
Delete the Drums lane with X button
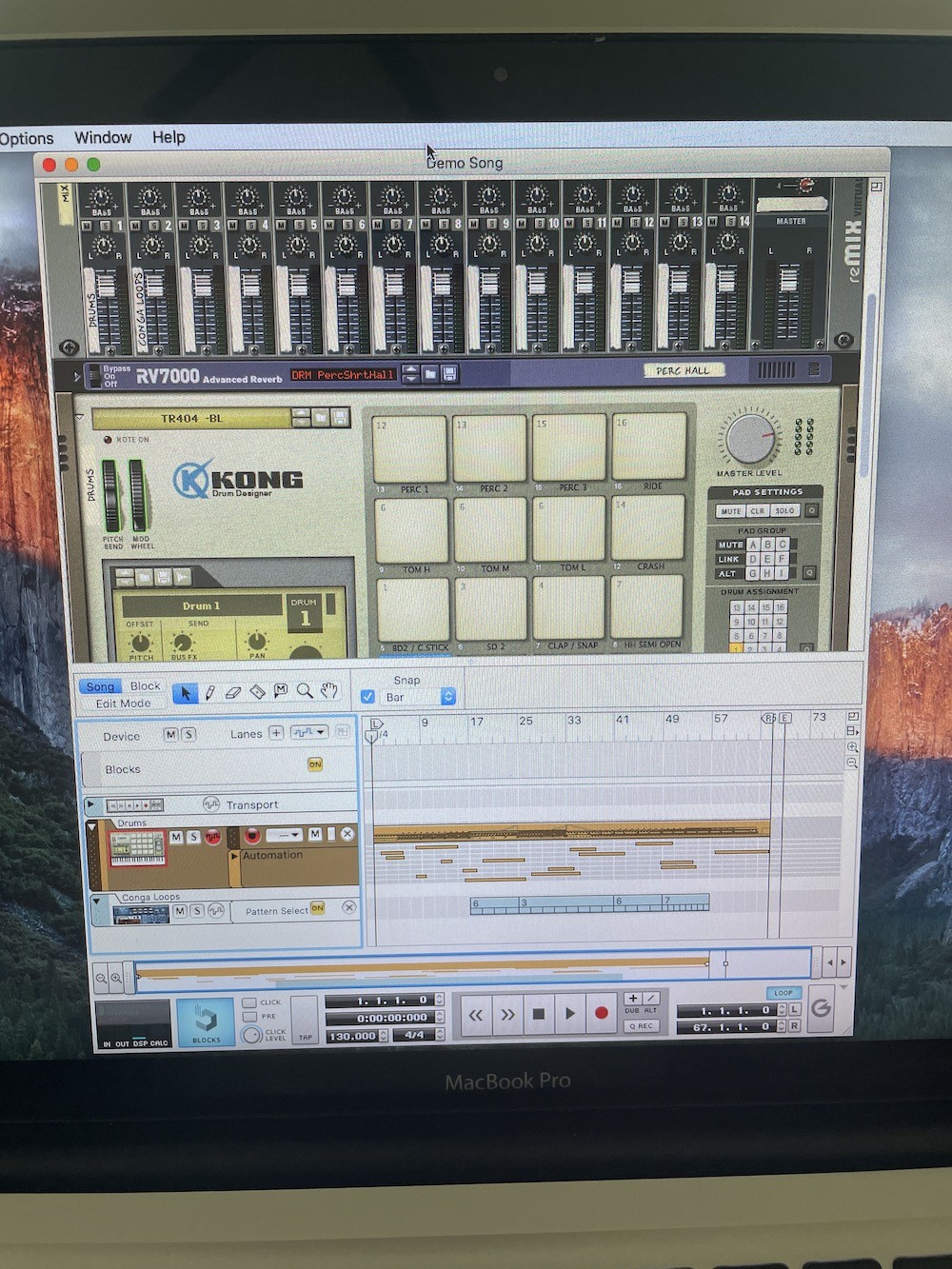pyautogui.click(x=347, y=834)
